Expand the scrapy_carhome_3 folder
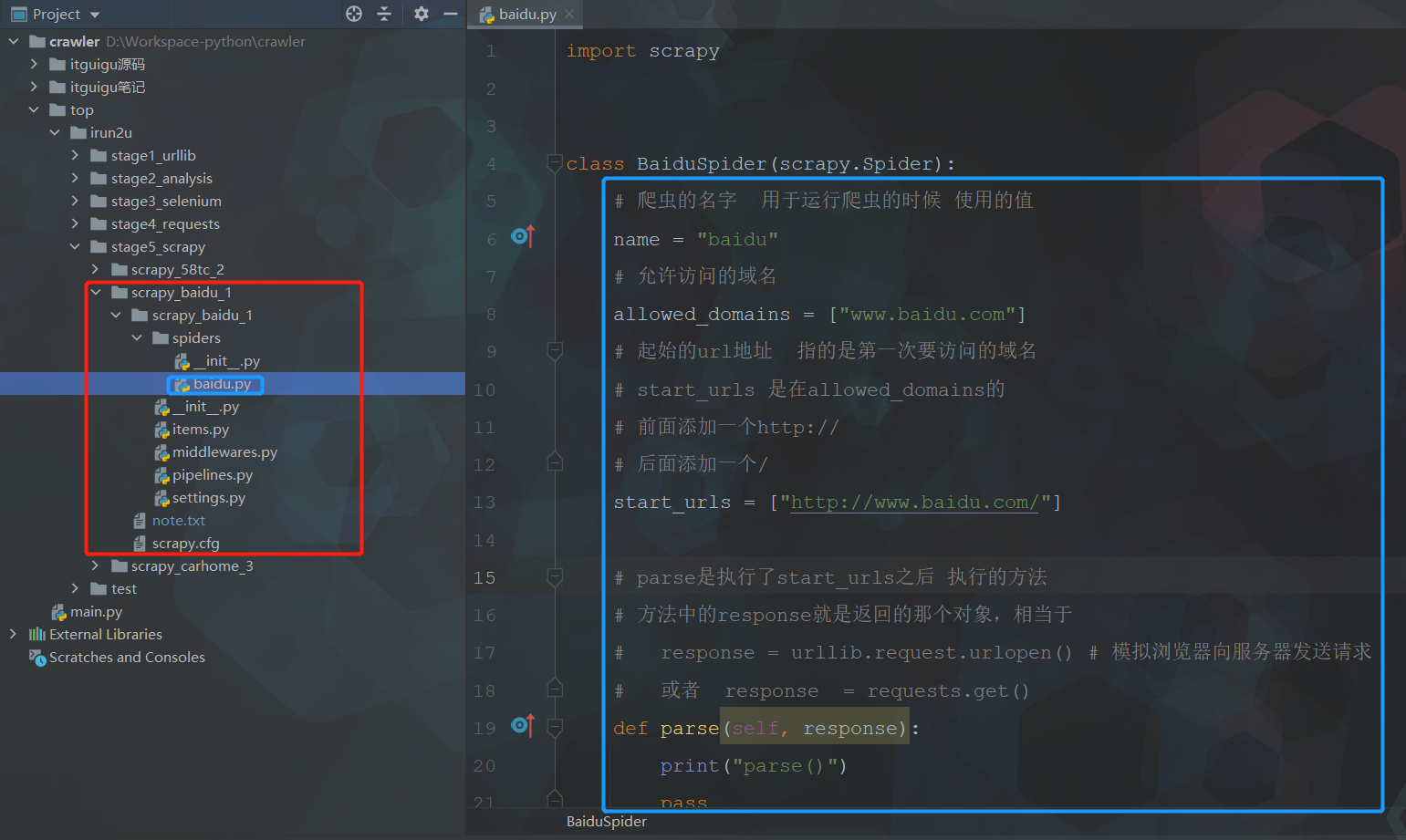The image size is (1406, 840). [x=95, y=565]
